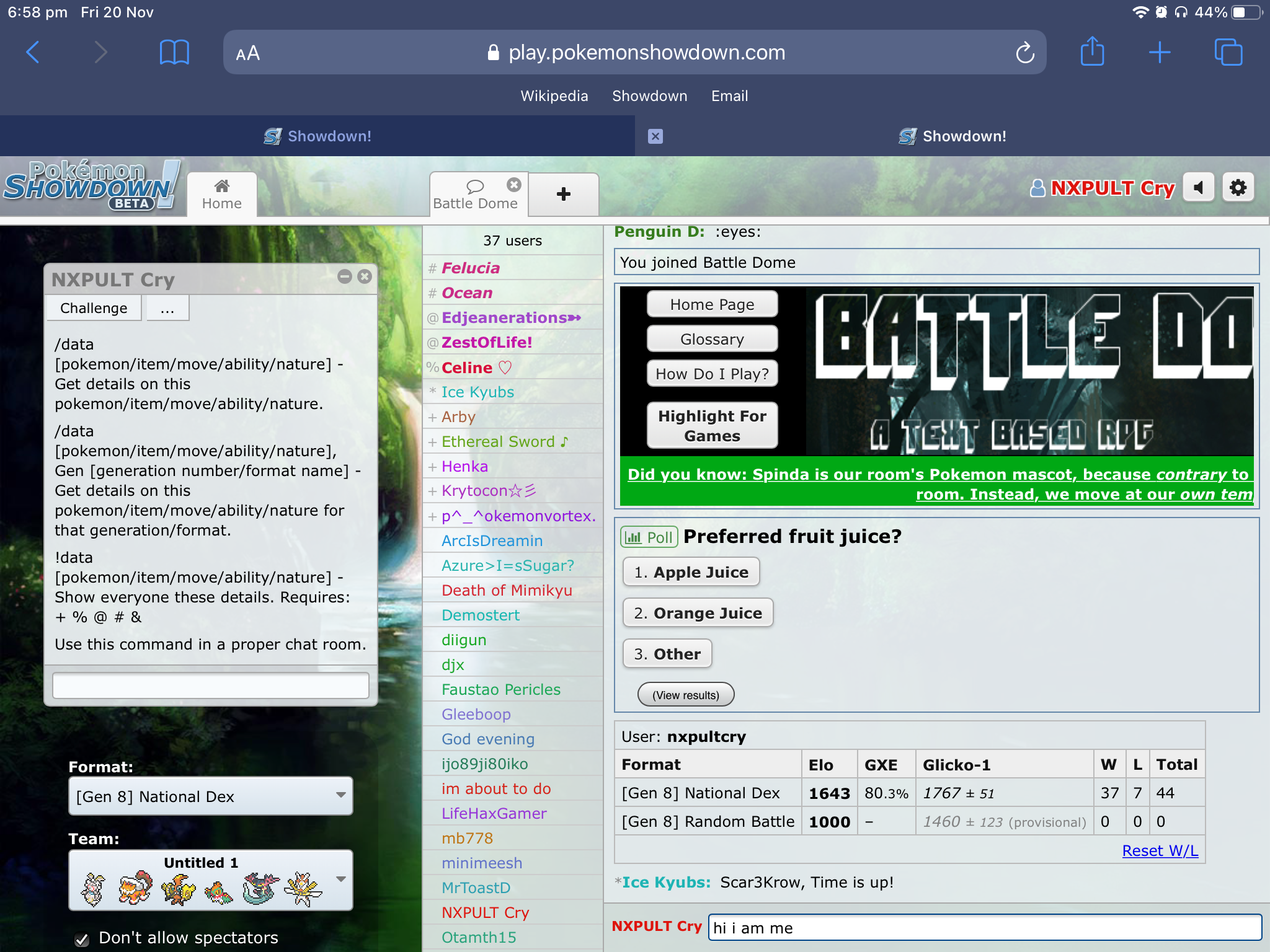Uncheck Don't allow spectators
Viewport: 1270px width, 952px height.
(82, 939)
